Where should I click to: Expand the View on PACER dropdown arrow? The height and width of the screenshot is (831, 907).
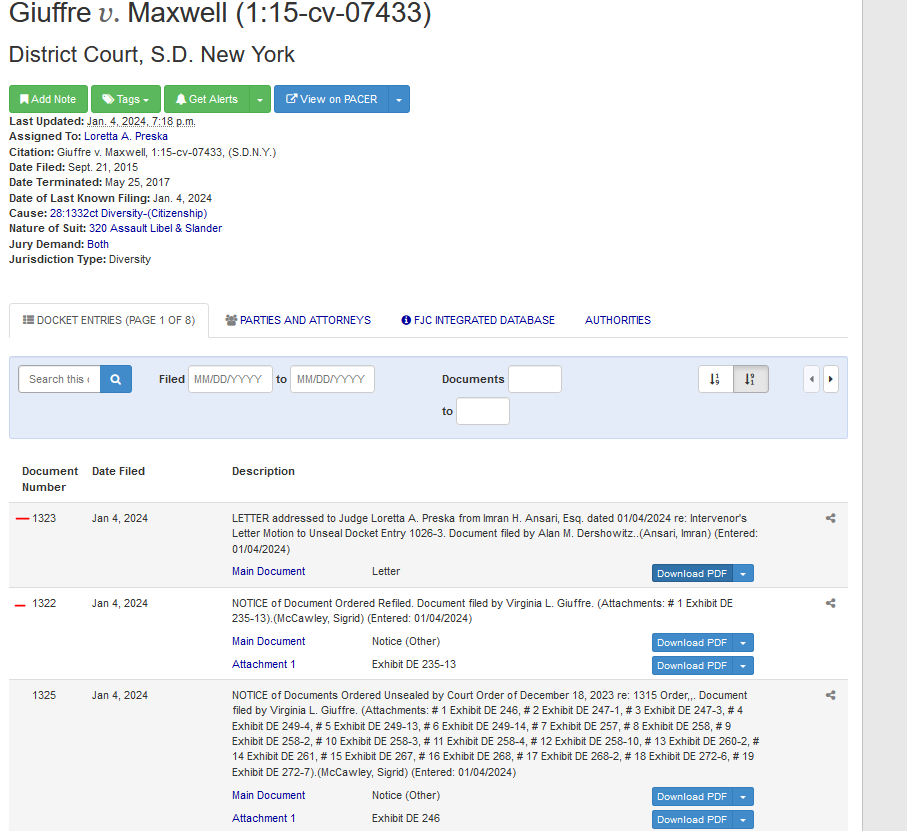(399, 99)
